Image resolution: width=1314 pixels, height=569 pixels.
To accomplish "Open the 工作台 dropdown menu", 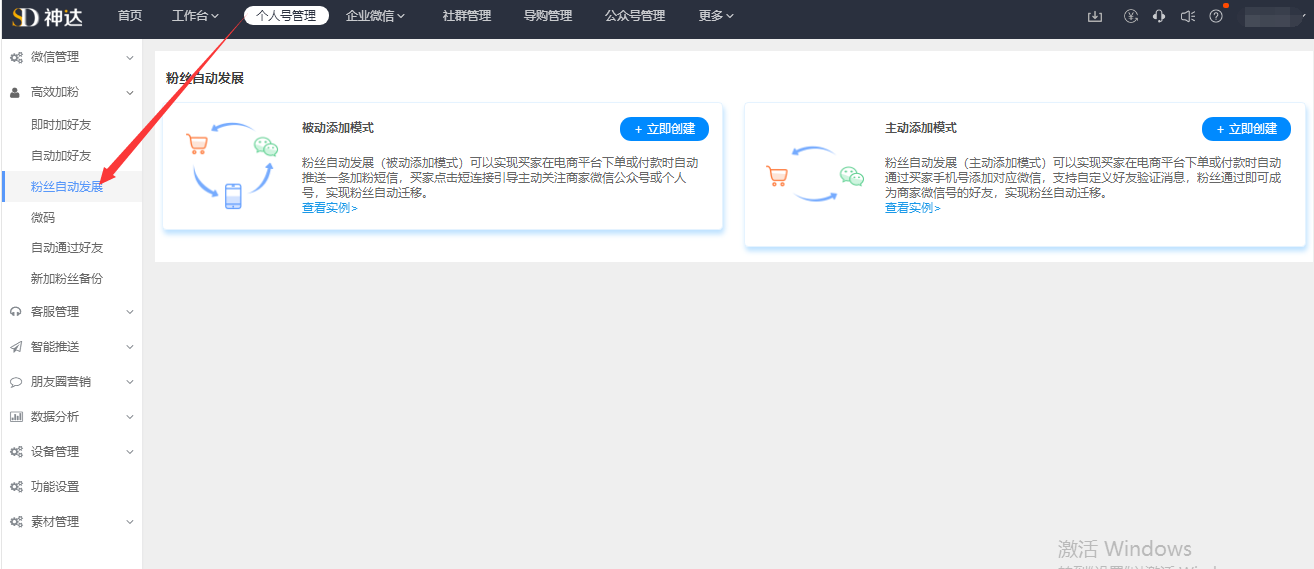I will pyautogui.click(x=195, y=16).
